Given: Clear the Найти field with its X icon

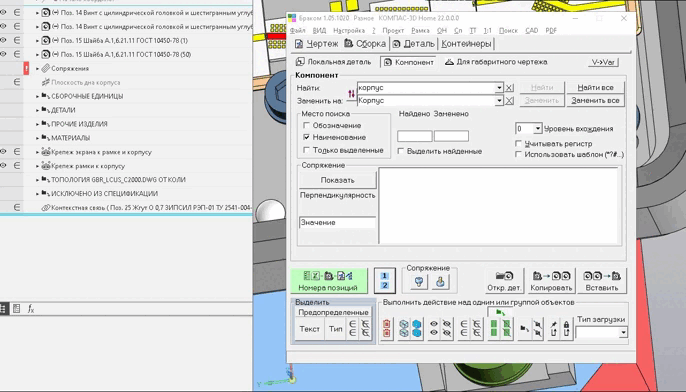Looking at the screenshot, I should click(x=509, y=88).
